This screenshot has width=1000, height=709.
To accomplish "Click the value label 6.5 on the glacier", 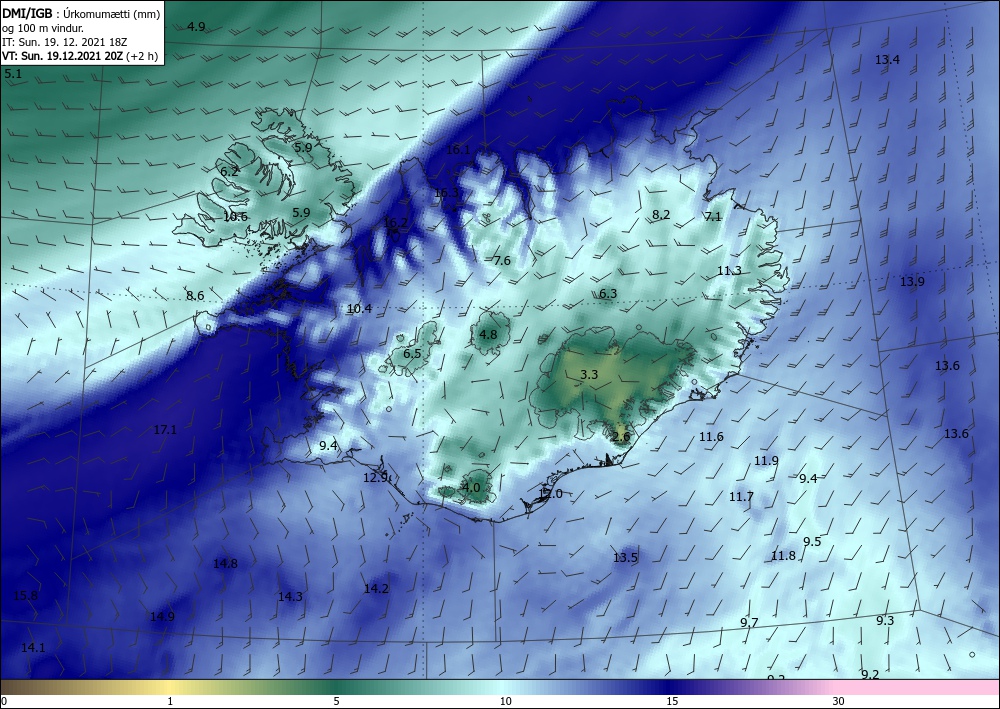I will pos(412,354).
